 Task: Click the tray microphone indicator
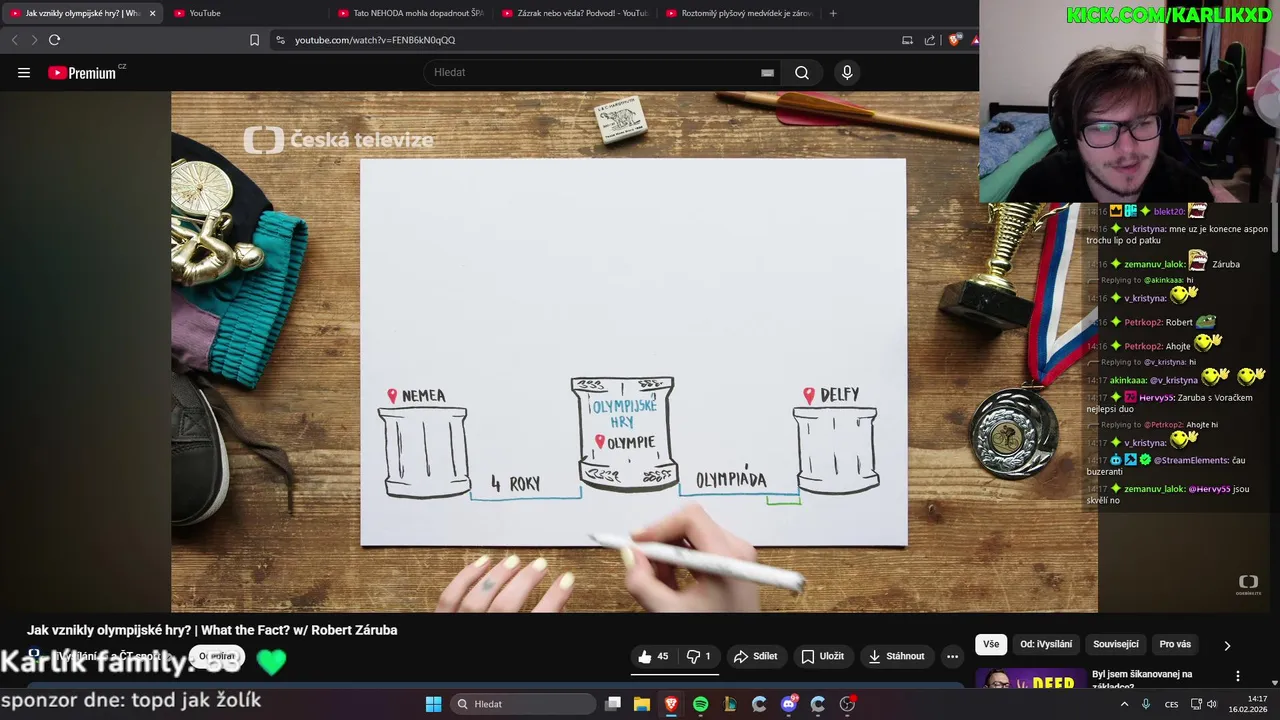coord(1146,704)
